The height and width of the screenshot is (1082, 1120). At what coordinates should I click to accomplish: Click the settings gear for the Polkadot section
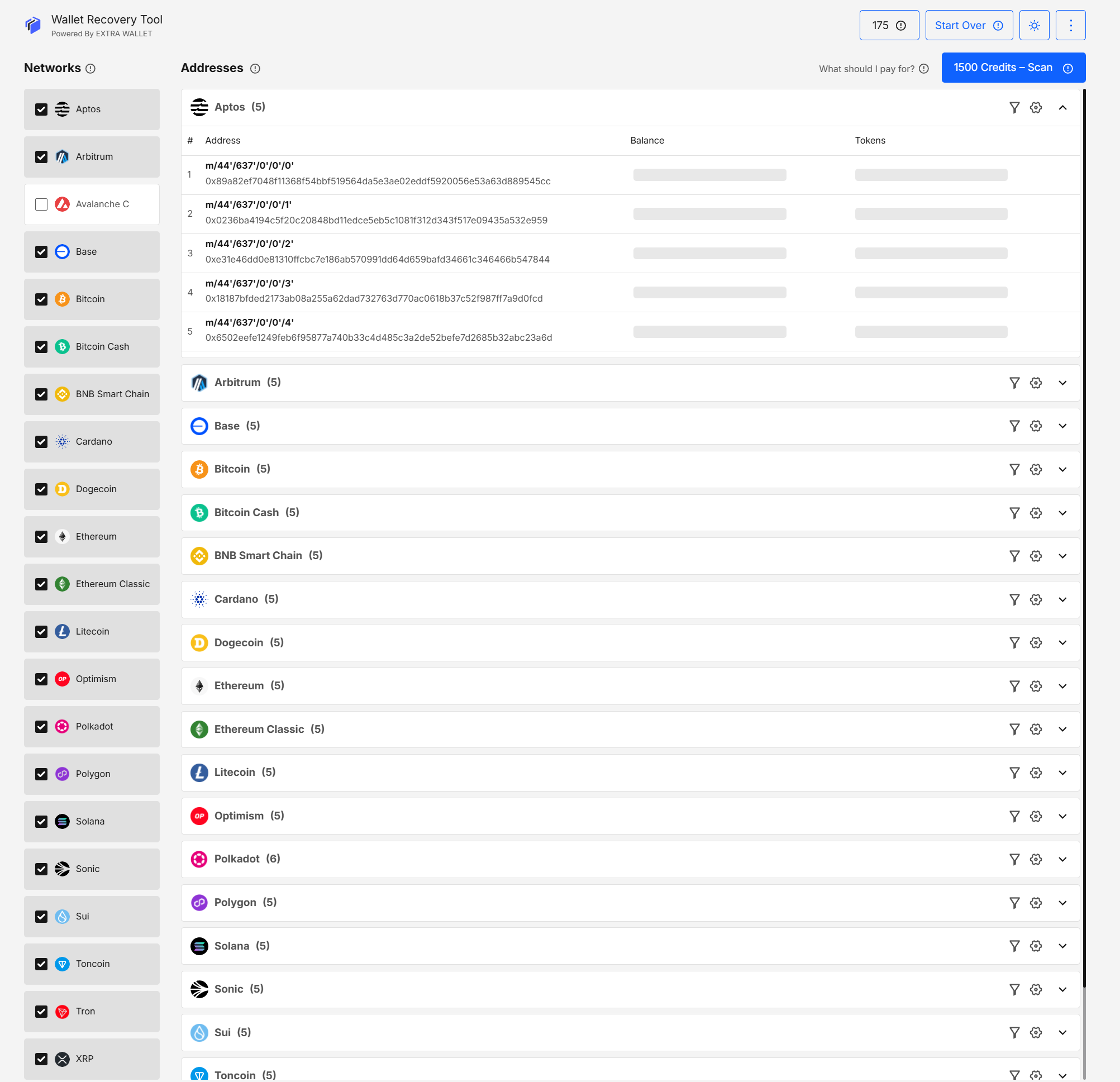click(1036, 859)
